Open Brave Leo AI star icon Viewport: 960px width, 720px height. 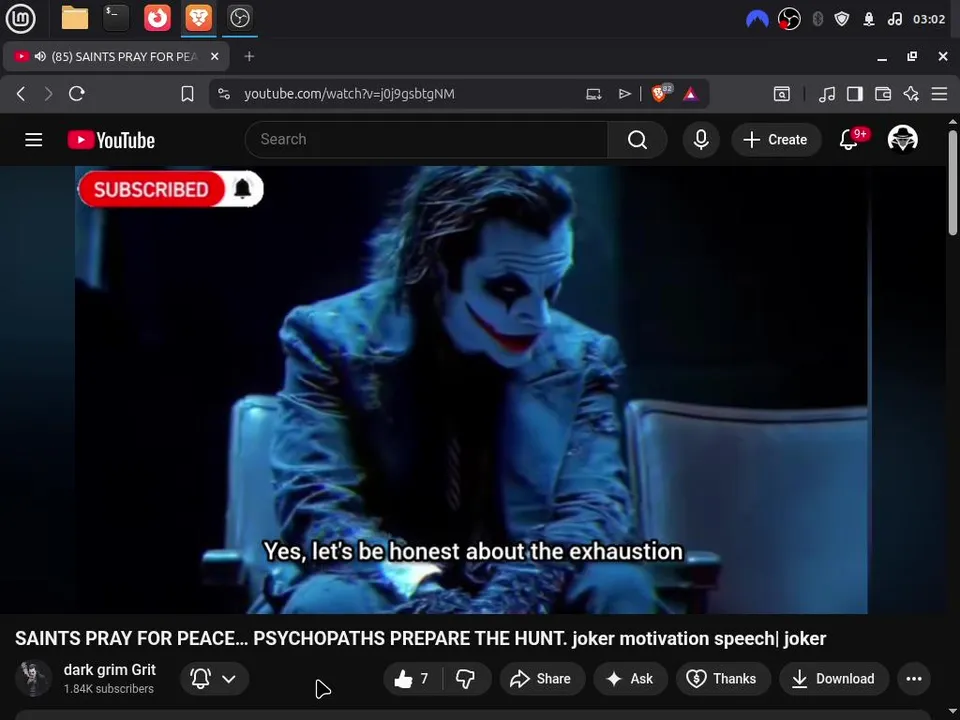911,94
